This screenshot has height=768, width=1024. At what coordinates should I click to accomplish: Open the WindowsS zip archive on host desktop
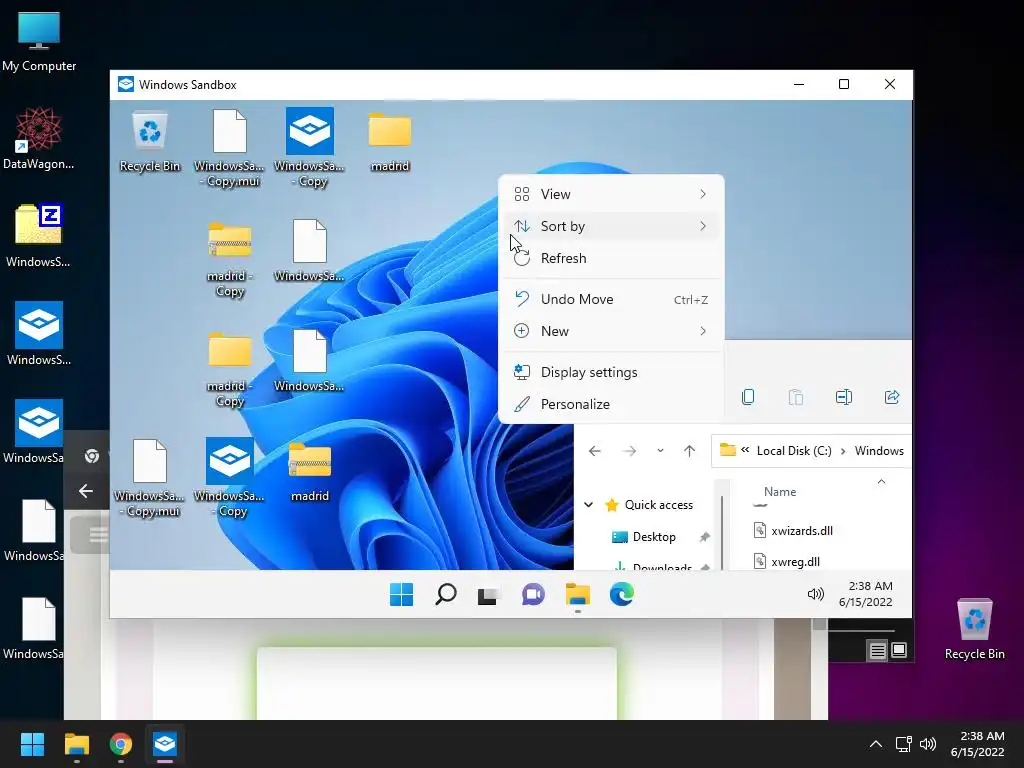click(39, 236)
